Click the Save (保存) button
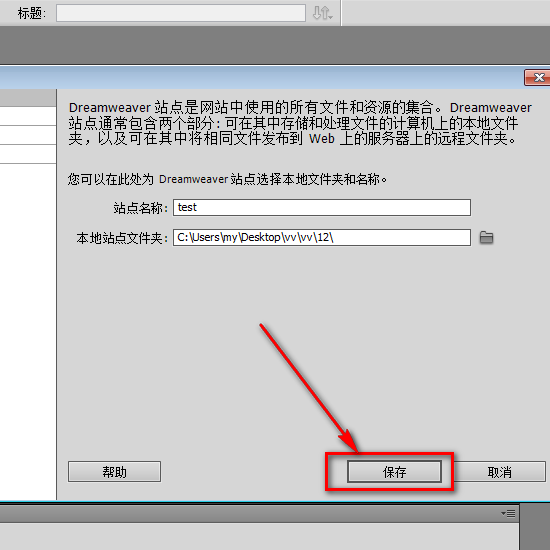This screenshot has width=550, height=550. pos(394,472)
